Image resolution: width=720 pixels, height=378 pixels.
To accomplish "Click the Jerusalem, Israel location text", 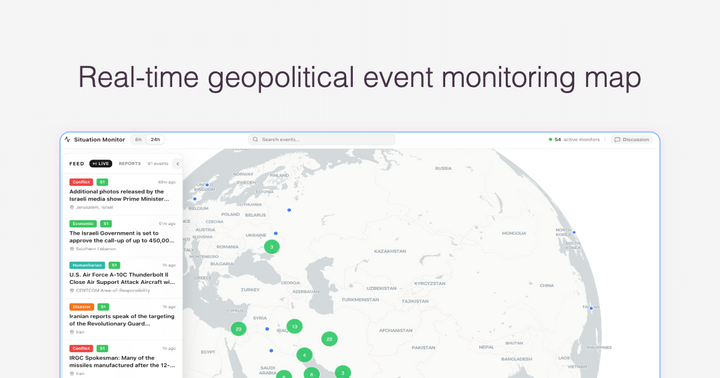I will point(94,208).
